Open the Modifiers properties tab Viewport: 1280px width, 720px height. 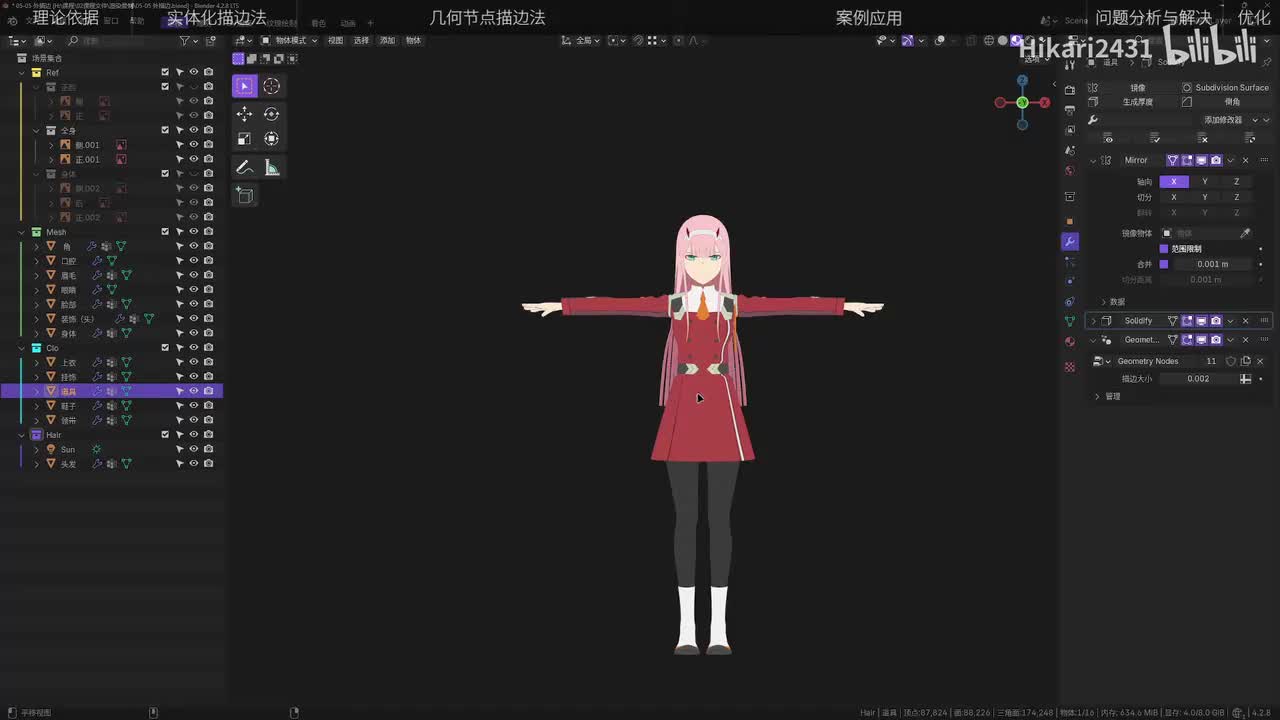click(x=1070, y=241)
